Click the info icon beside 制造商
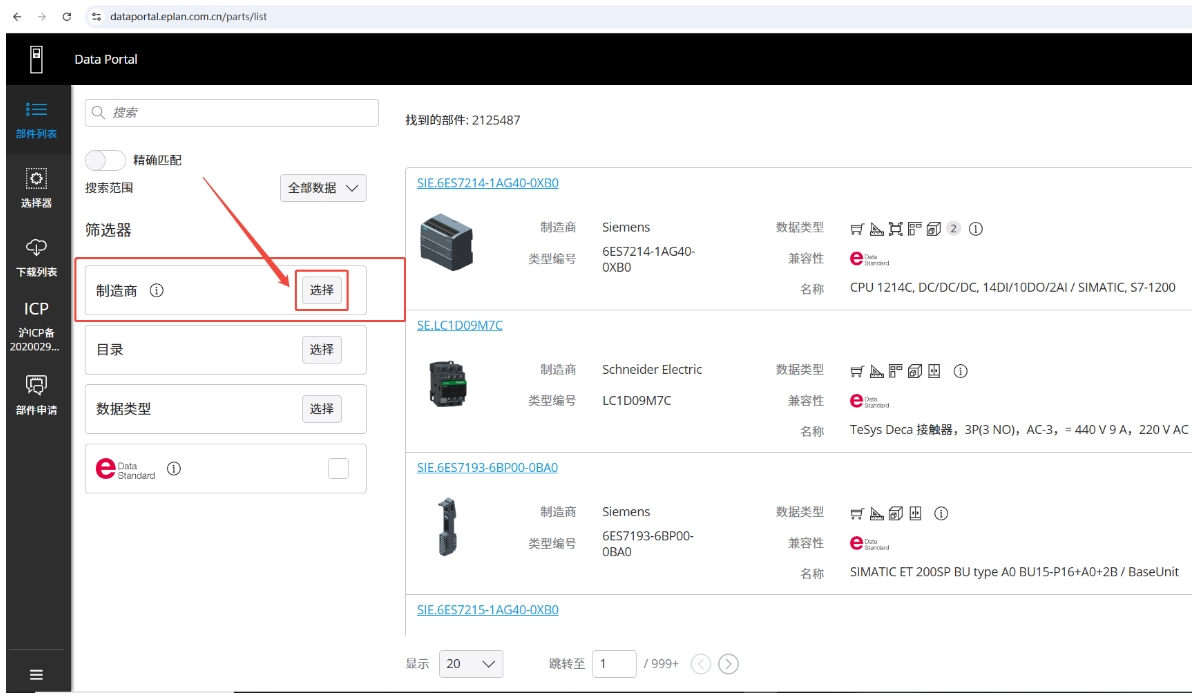The image size is (1199, 700). click(x=157, y=290)
